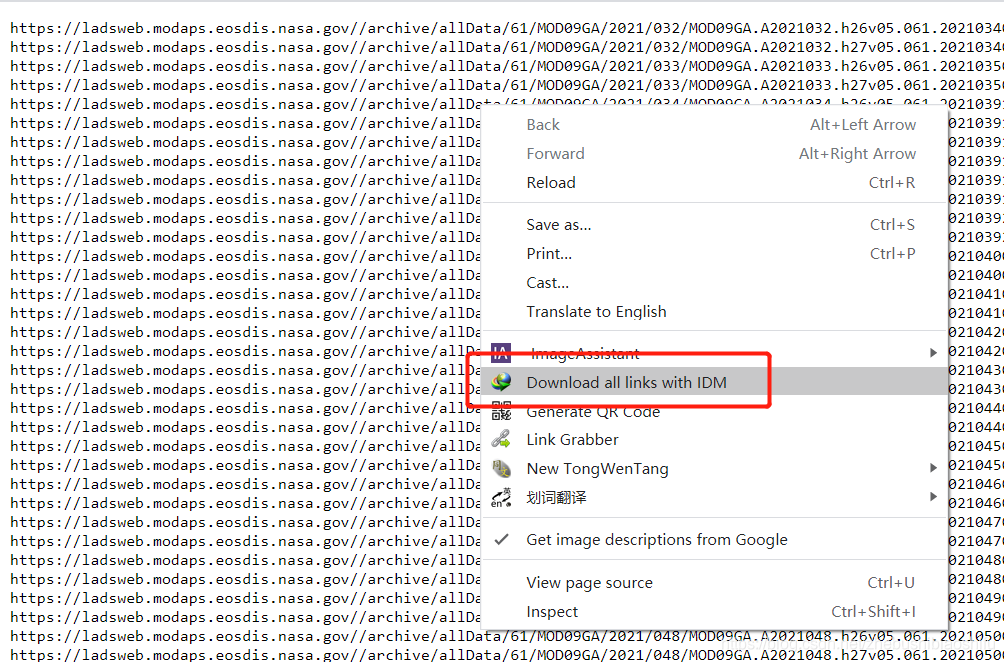Open the ImageAssistant menu entry
1004x662 pixels.
point(714,353)
